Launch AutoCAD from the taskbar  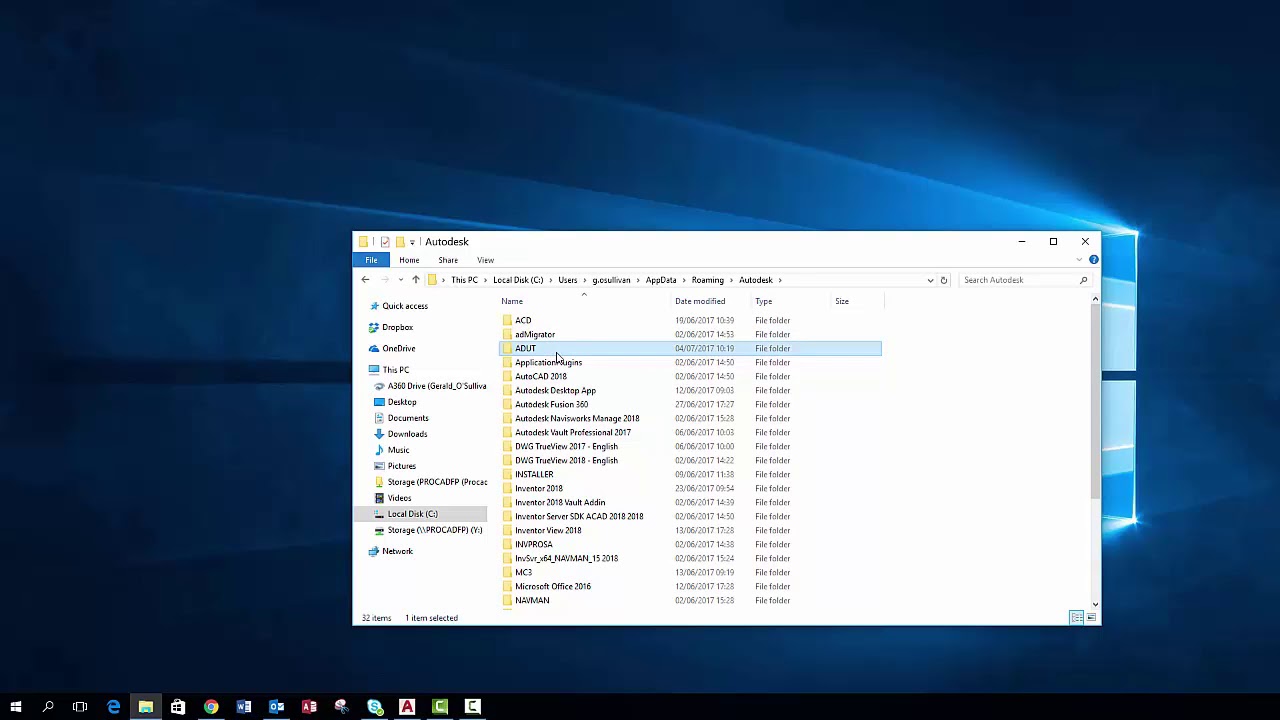[407, 707]
